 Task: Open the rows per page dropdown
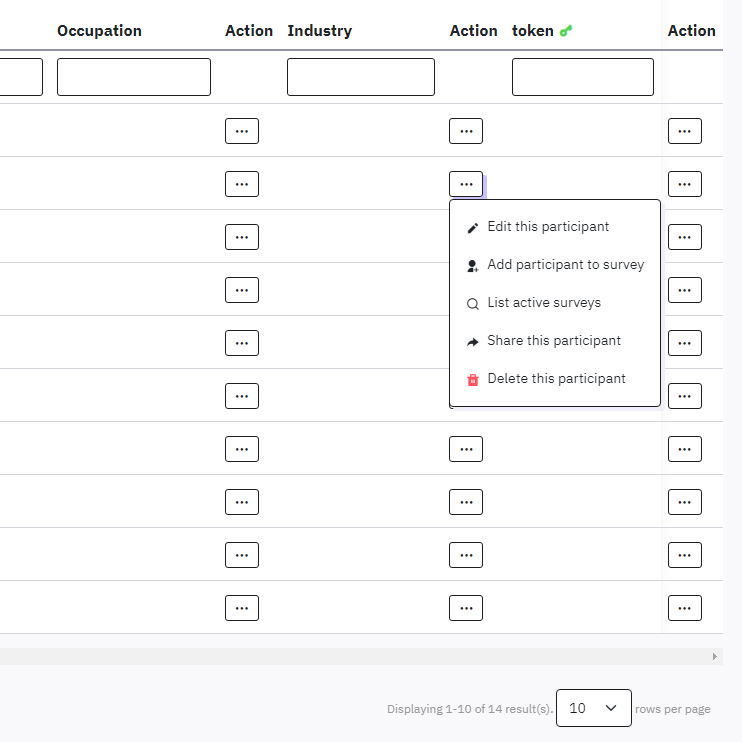[x=593, y=708]
